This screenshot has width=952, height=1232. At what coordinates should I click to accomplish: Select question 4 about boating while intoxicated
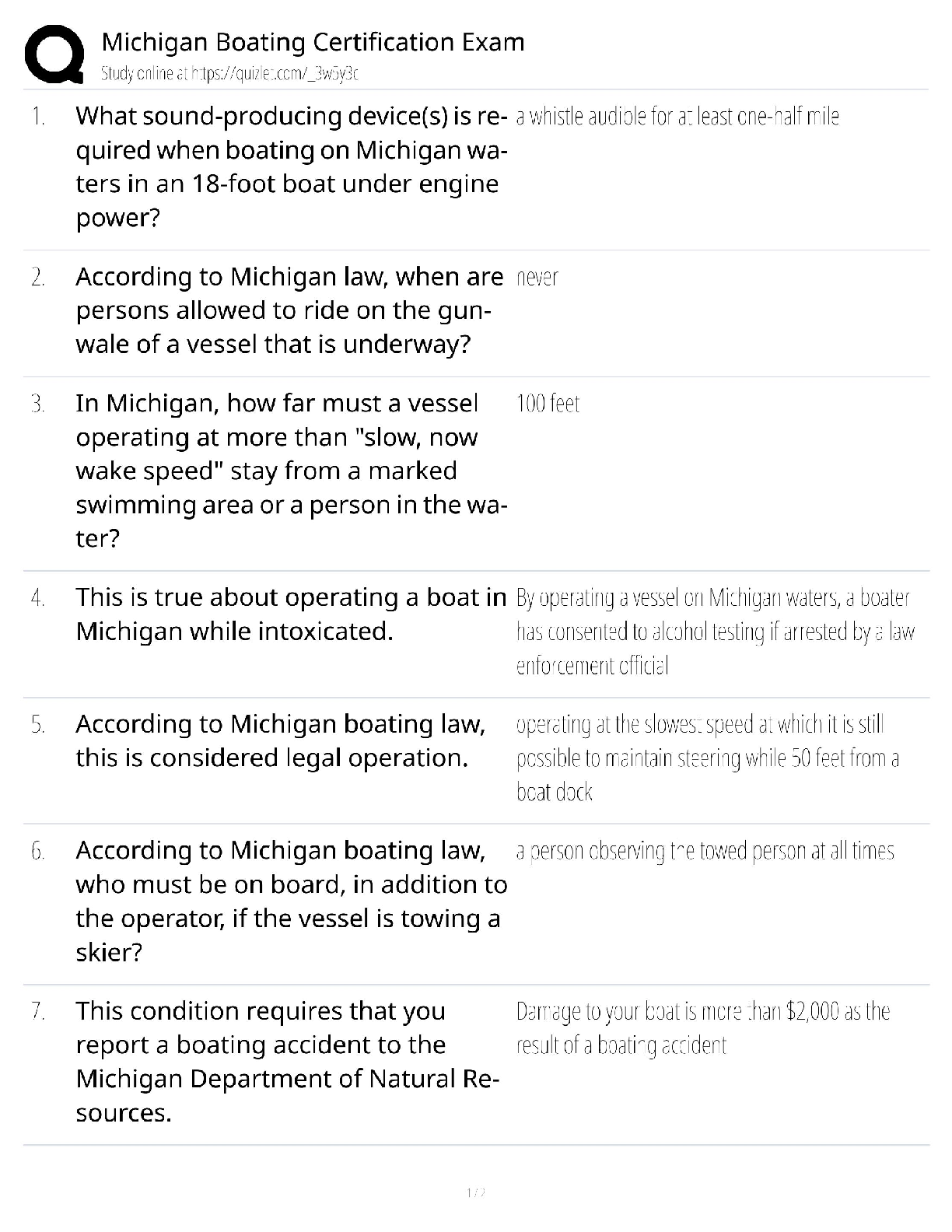(291, 614)
